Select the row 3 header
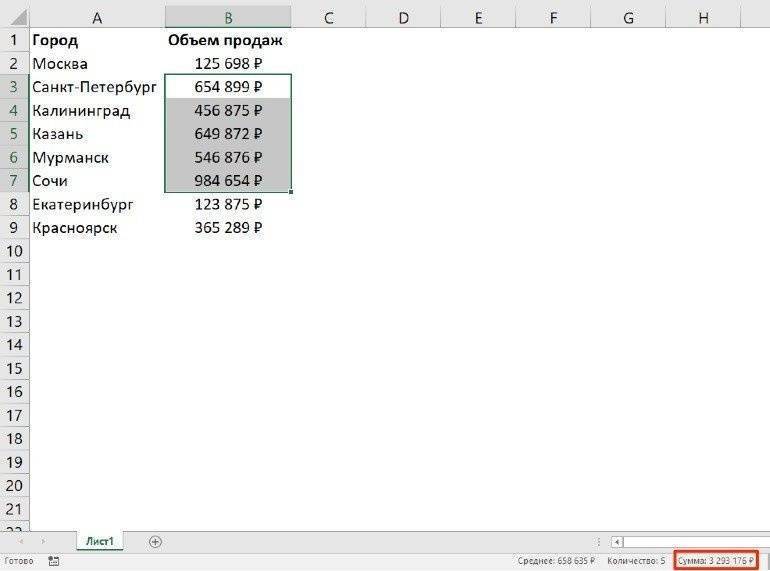 tap(14, 87)
